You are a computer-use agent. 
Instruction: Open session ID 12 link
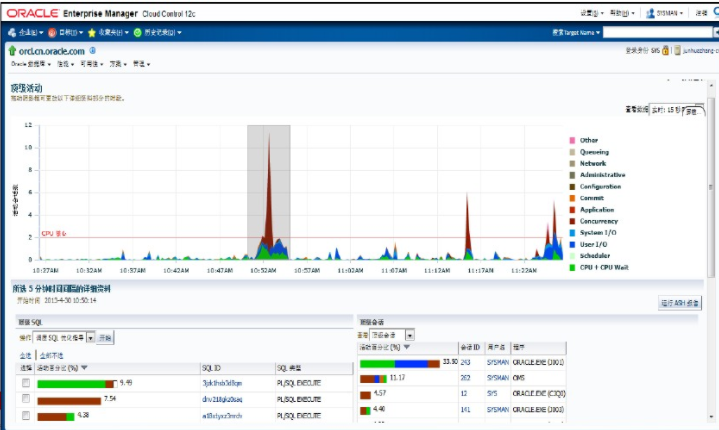click(x=464, y=394)
